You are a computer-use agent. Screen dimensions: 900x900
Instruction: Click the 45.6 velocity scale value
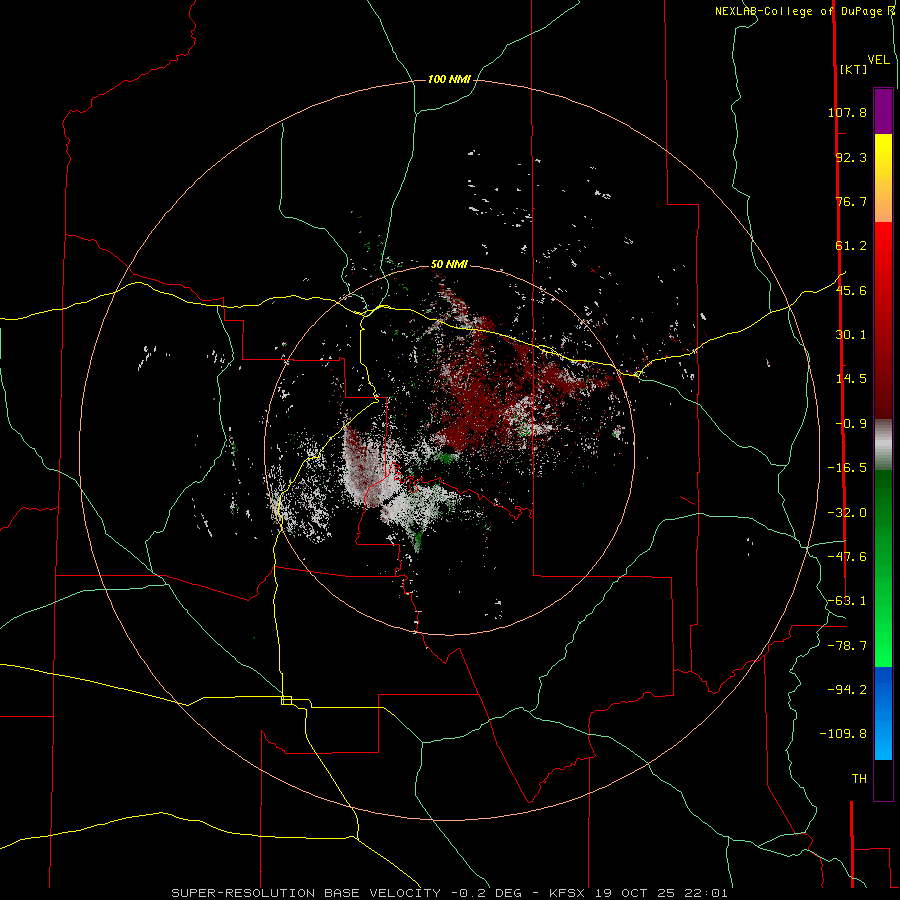pyautogui.click(x=851, y=290)
